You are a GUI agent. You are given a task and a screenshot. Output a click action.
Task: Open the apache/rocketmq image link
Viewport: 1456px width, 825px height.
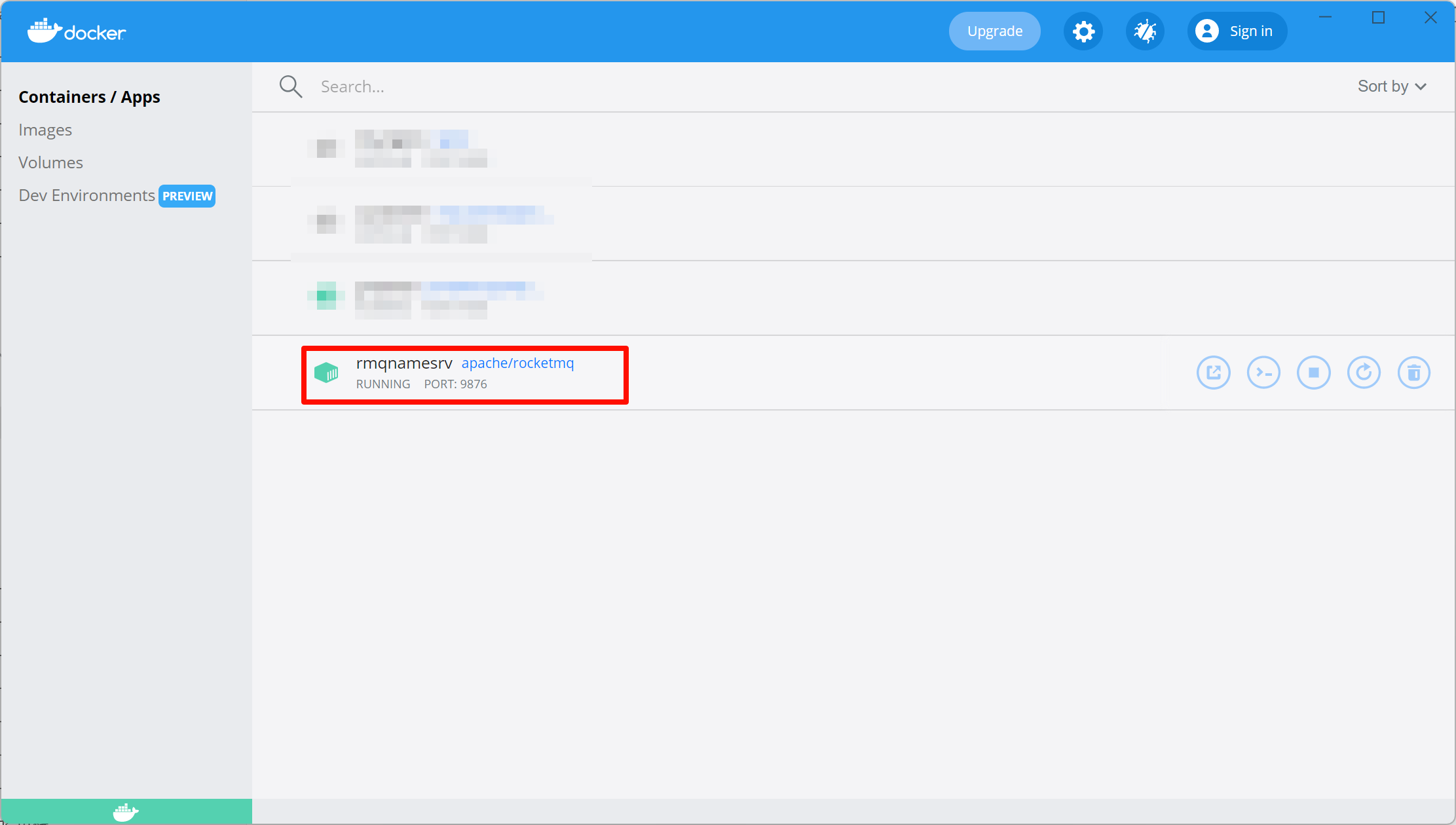coord(517,363)
